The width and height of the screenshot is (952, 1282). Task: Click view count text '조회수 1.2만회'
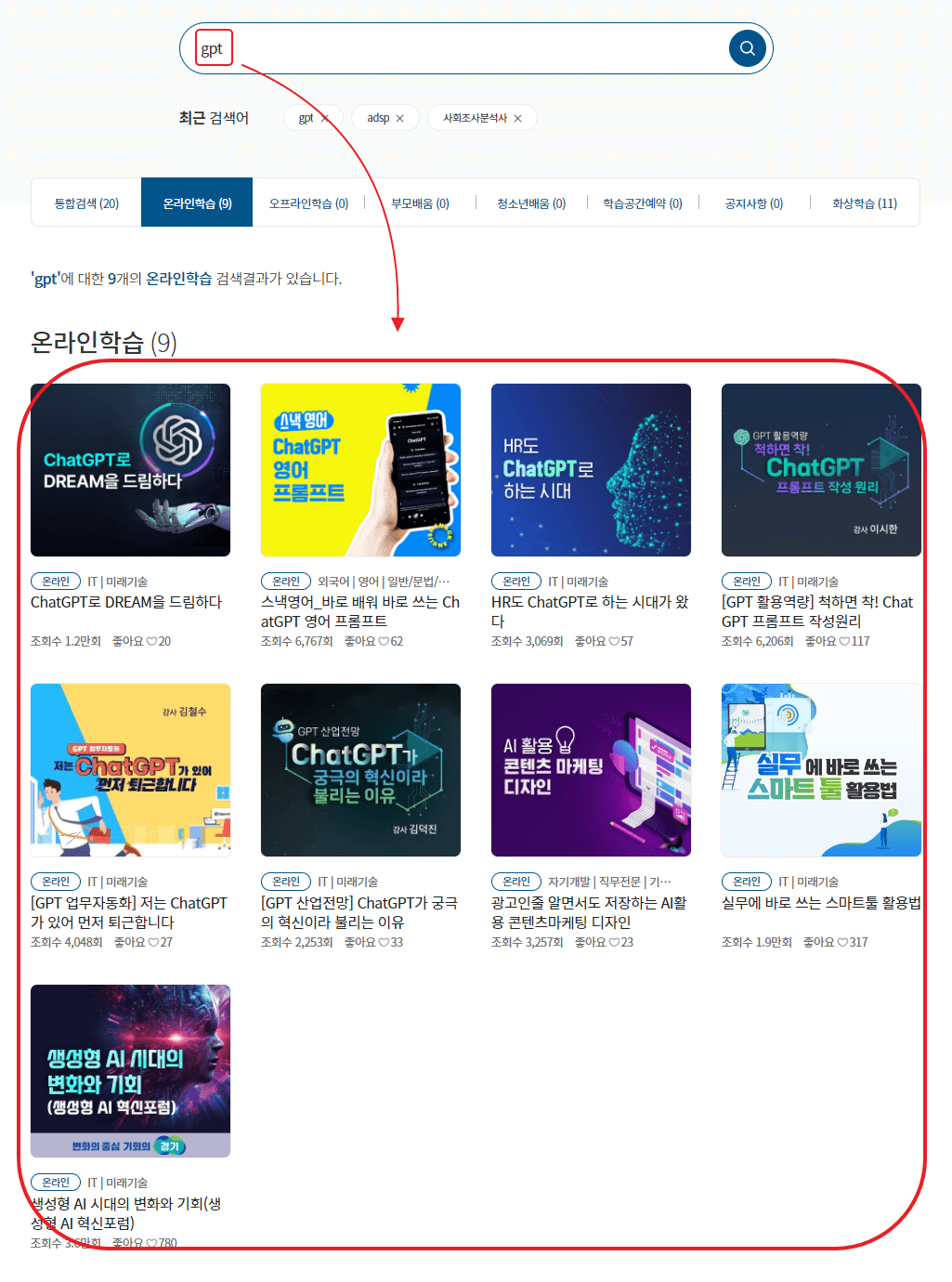(x=66, y=641)
